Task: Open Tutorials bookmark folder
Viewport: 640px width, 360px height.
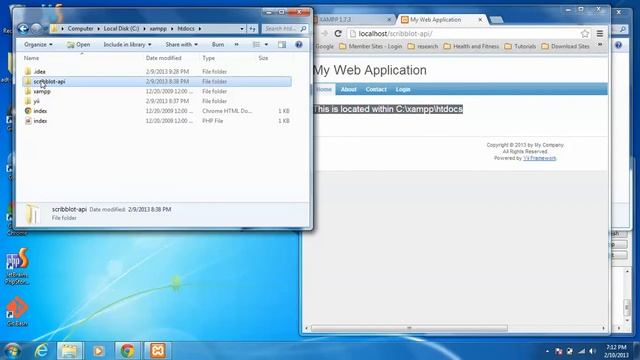Action: pyautogui.click(x=520, y=47)
